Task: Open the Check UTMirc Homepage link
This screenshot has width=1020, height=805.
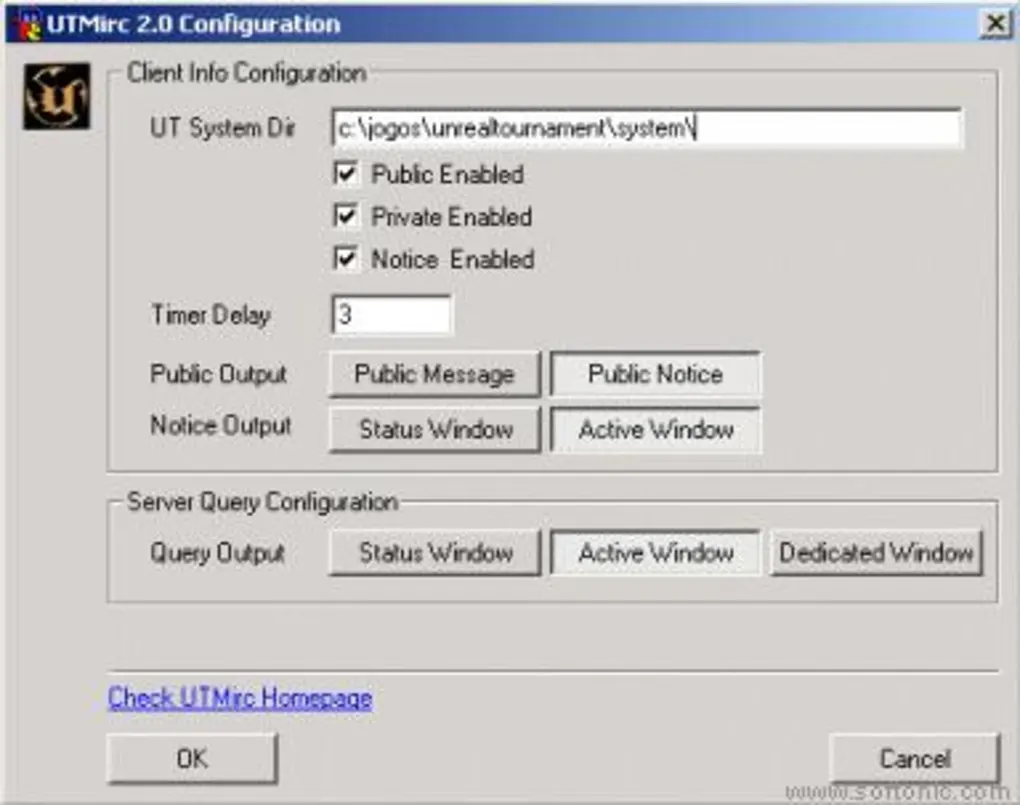Action: click(x=240, y=698)
